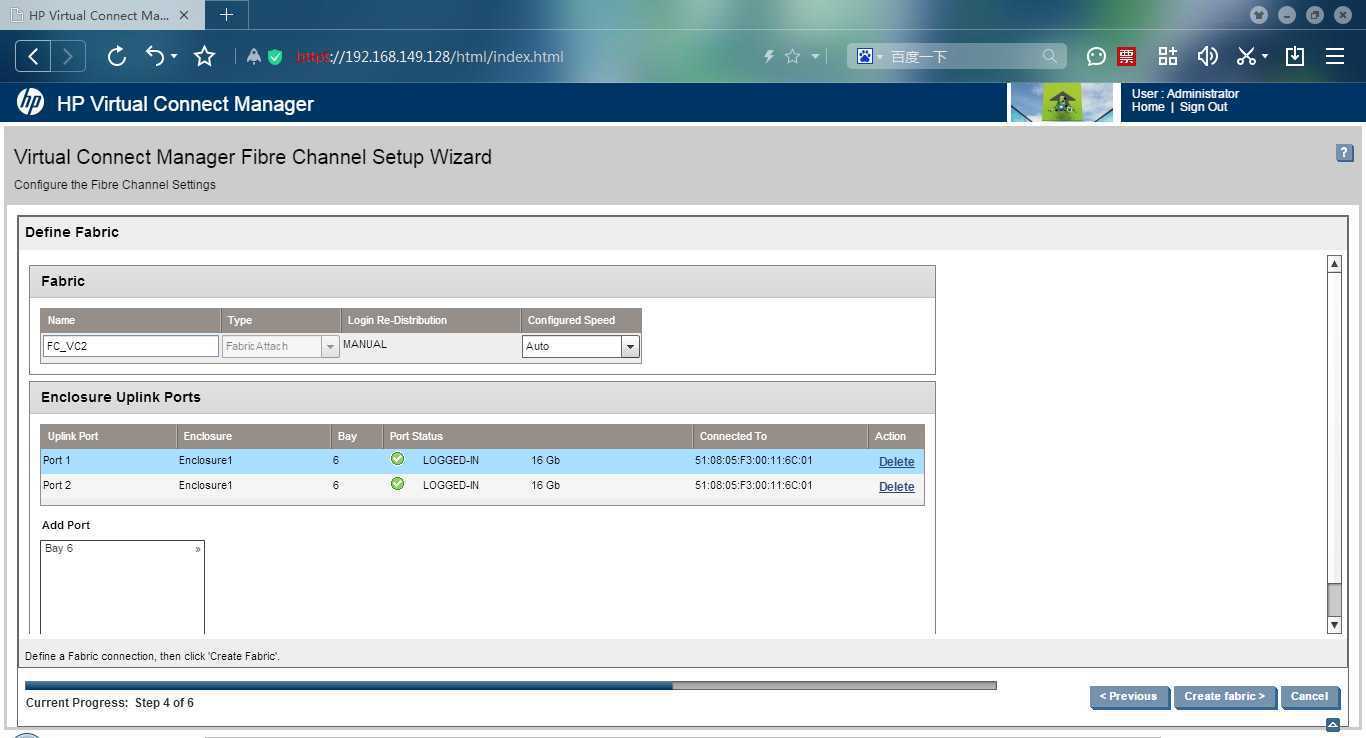Screen dimensions: 1366x738
Task: Click the wizard progress bar
Action: tap(511, 686)
